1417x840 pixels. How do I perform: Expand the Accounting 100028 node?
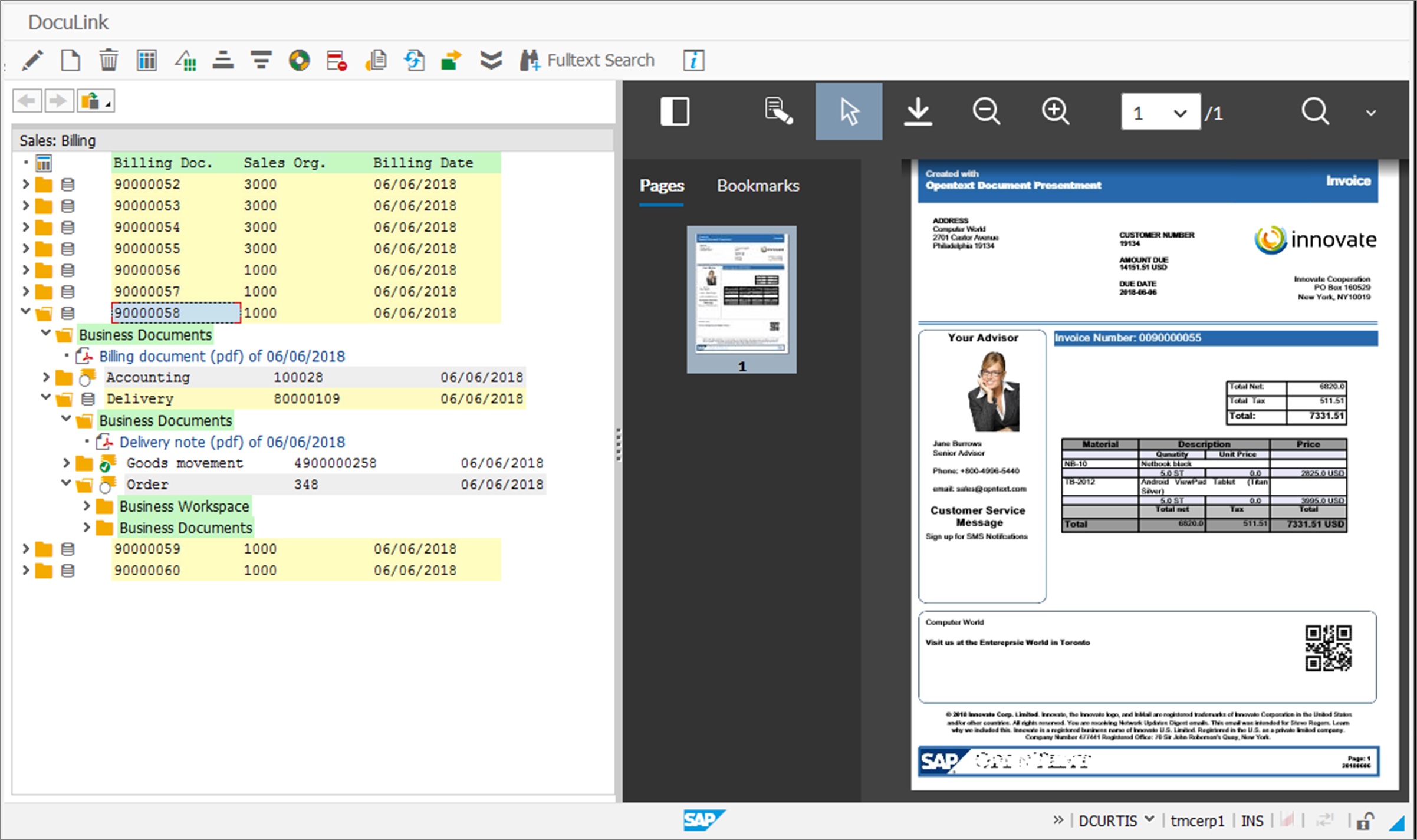pyautogui.click(x=46, y=377)
